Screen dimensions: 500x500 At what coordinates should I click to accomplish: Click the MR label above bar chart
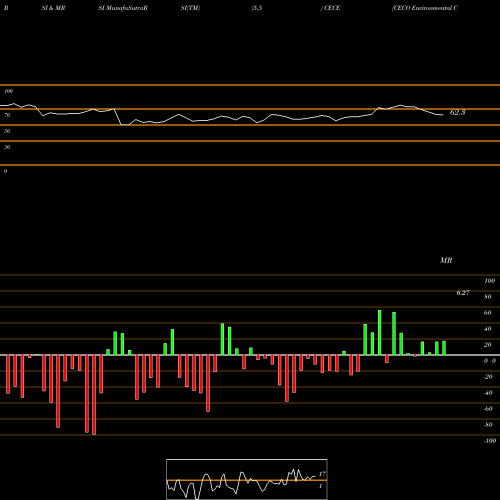(446, 260)
